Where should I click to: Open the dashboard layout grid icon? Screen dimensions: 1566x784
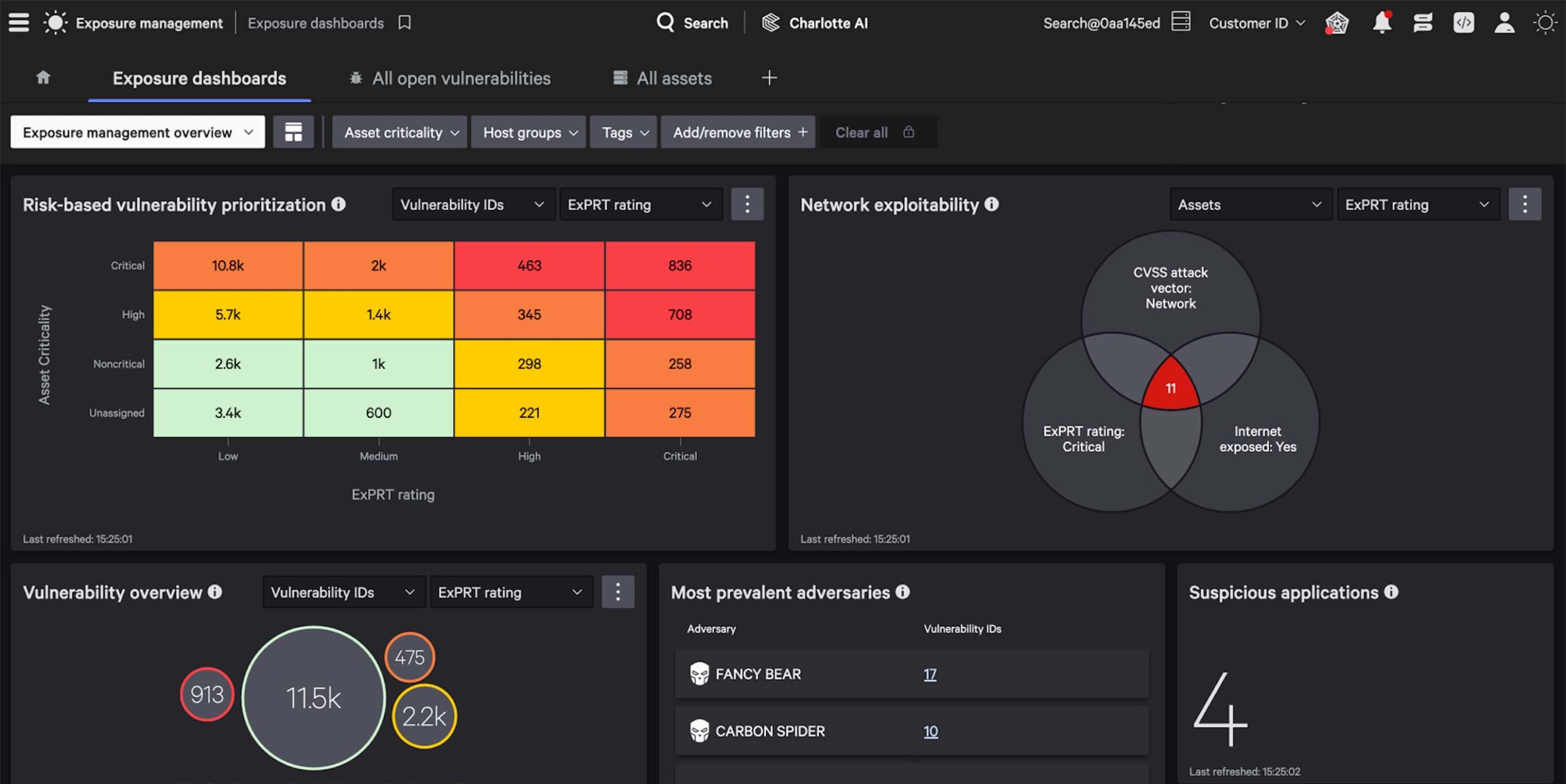[294, 132]
